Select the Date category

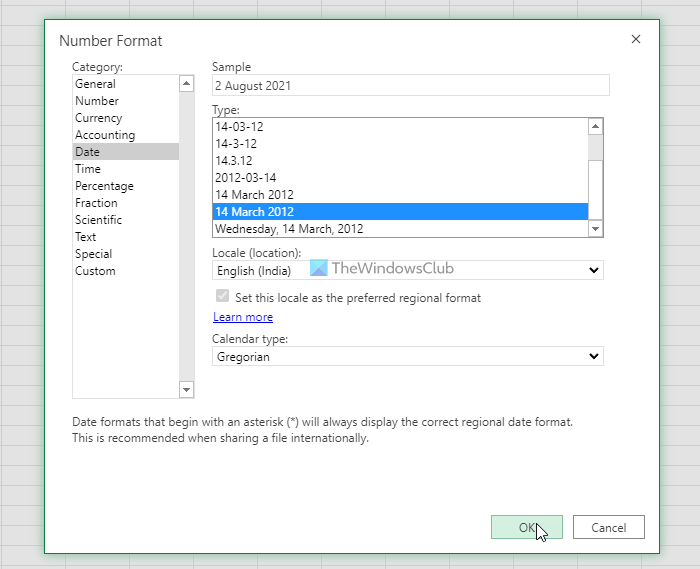click(x=125, y=152)
